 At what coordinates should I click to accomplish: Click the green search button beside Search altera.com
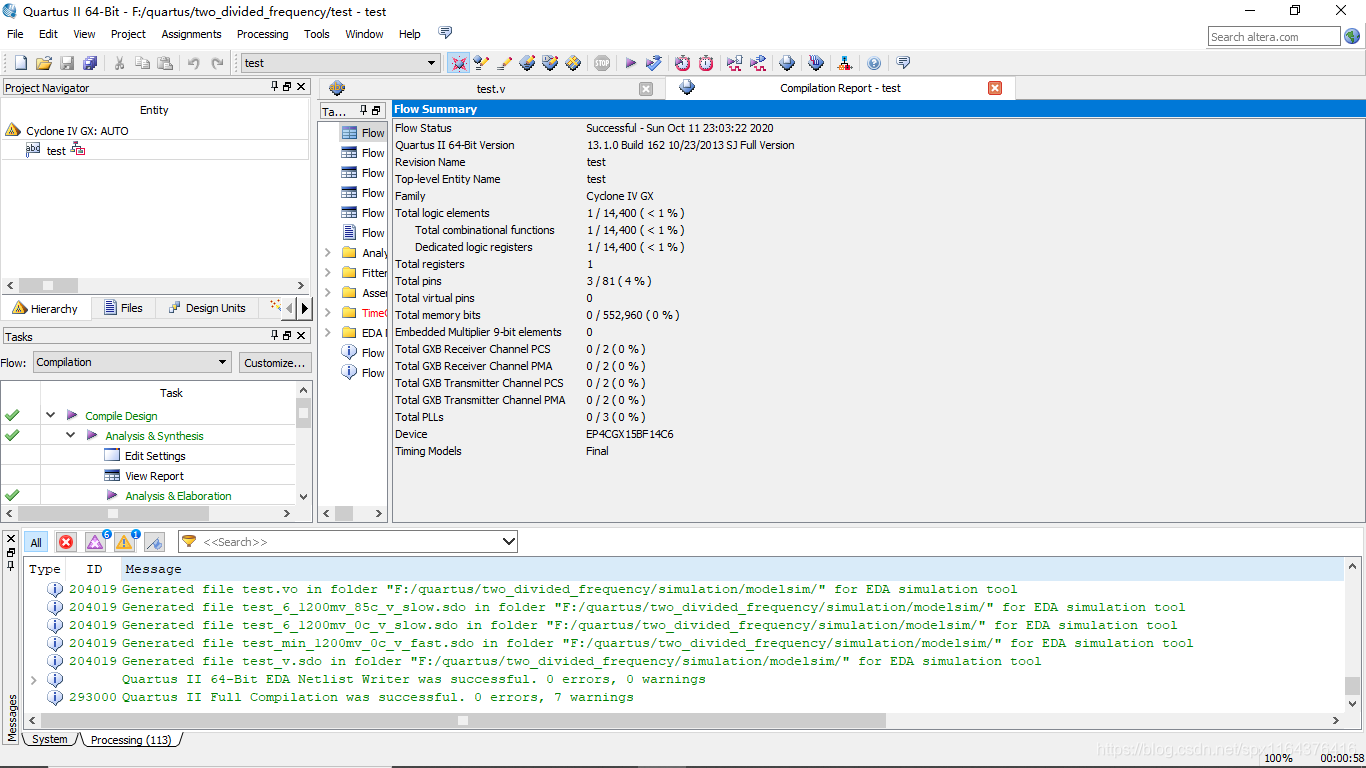pos(1352,36)
